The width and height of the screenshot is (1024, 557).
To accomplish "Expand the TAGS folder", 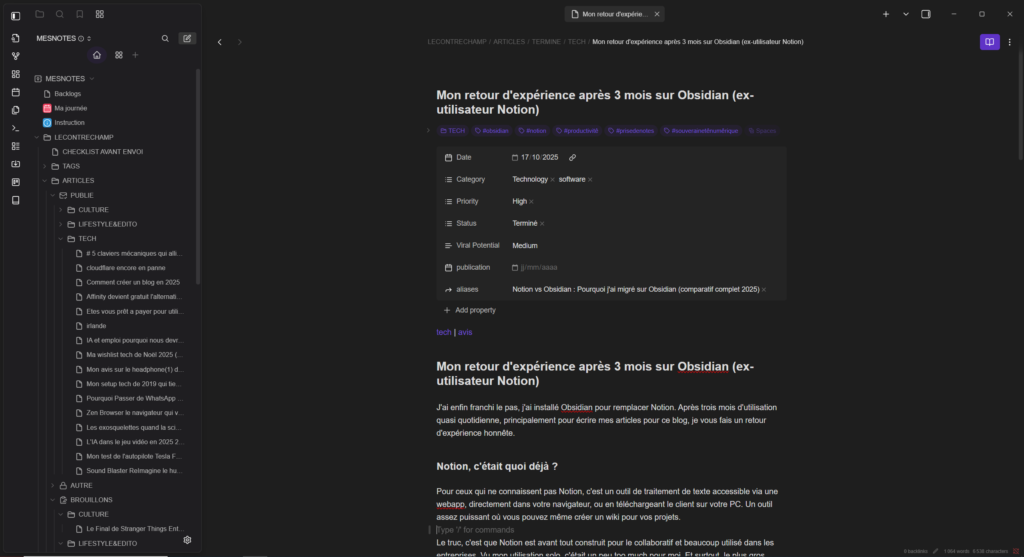I will click(x=45, y=167).
